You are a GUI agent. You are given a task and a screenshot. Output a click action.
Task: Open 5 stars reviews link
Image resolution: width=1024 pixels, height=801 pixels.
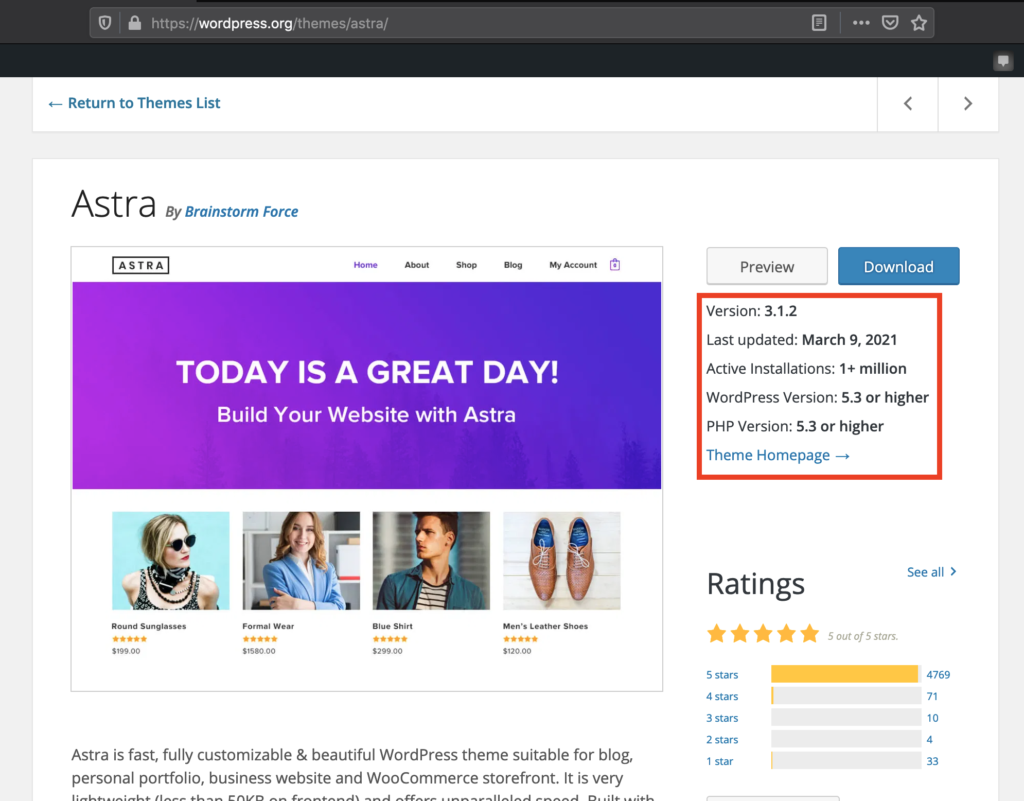(722, 674)
